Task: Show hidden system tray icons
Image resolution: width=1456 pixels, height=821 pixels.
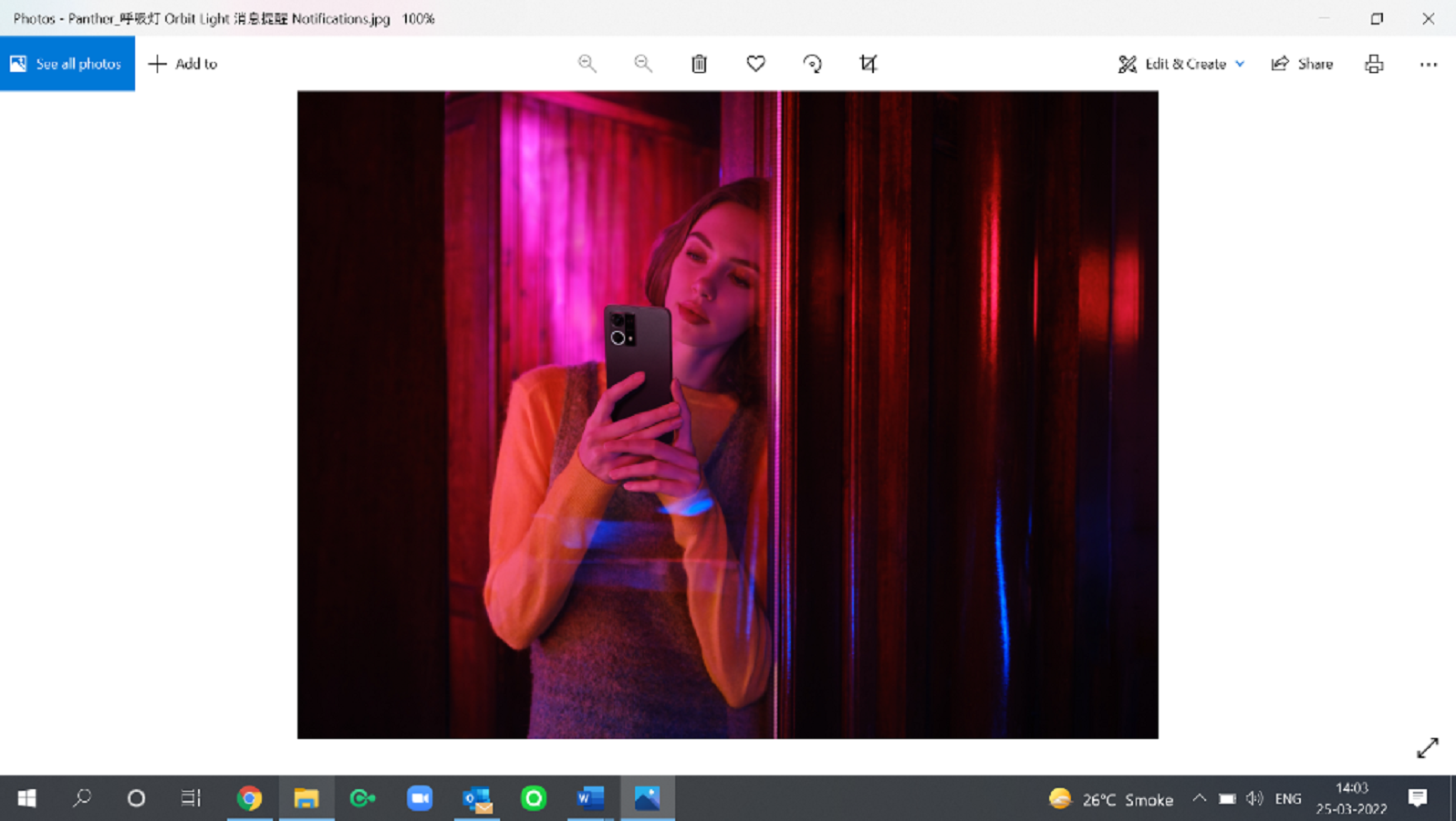Action: click(1199, 798)
